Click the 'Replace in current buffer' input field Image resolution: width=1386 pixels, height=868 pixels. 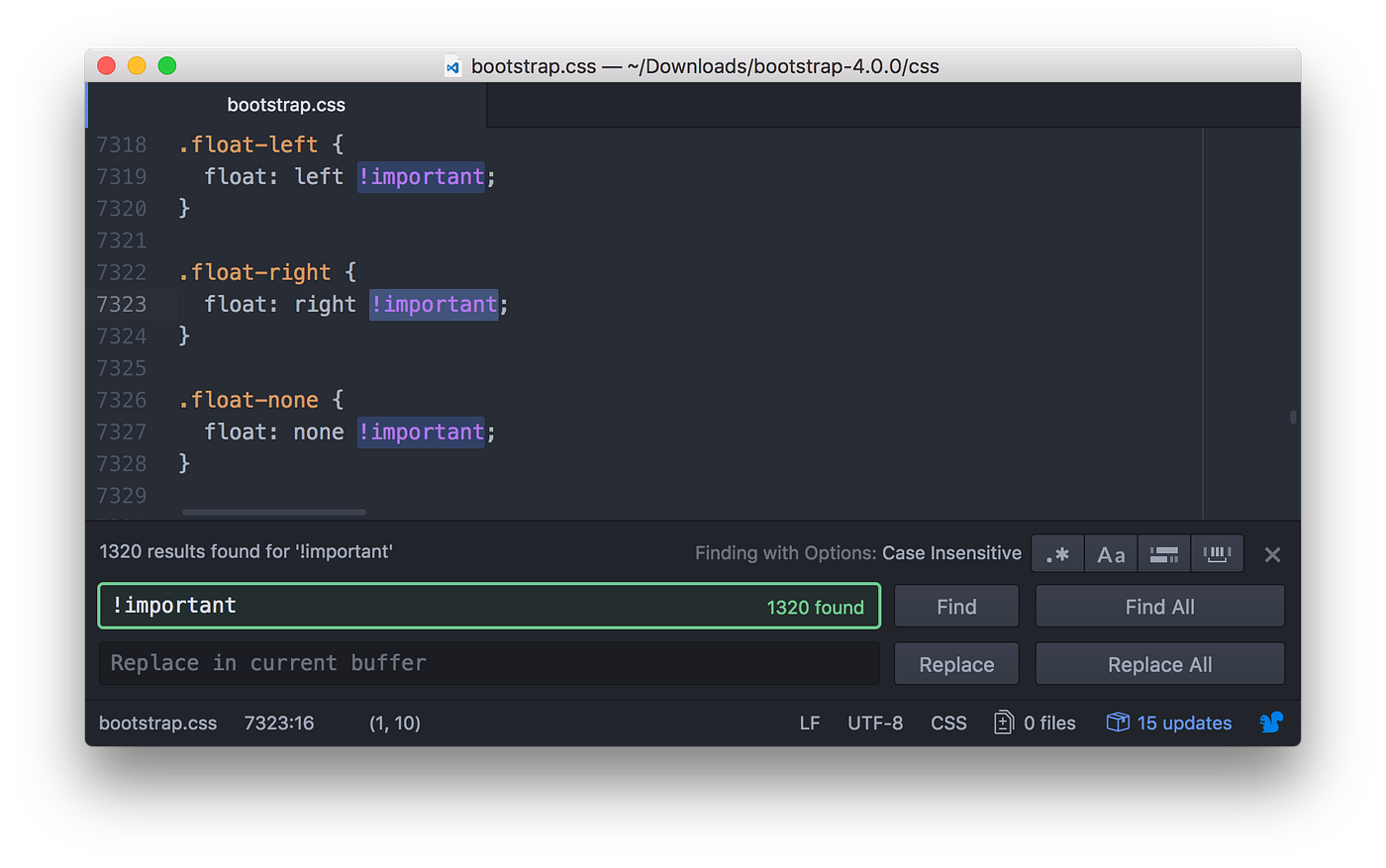point(488,663)
